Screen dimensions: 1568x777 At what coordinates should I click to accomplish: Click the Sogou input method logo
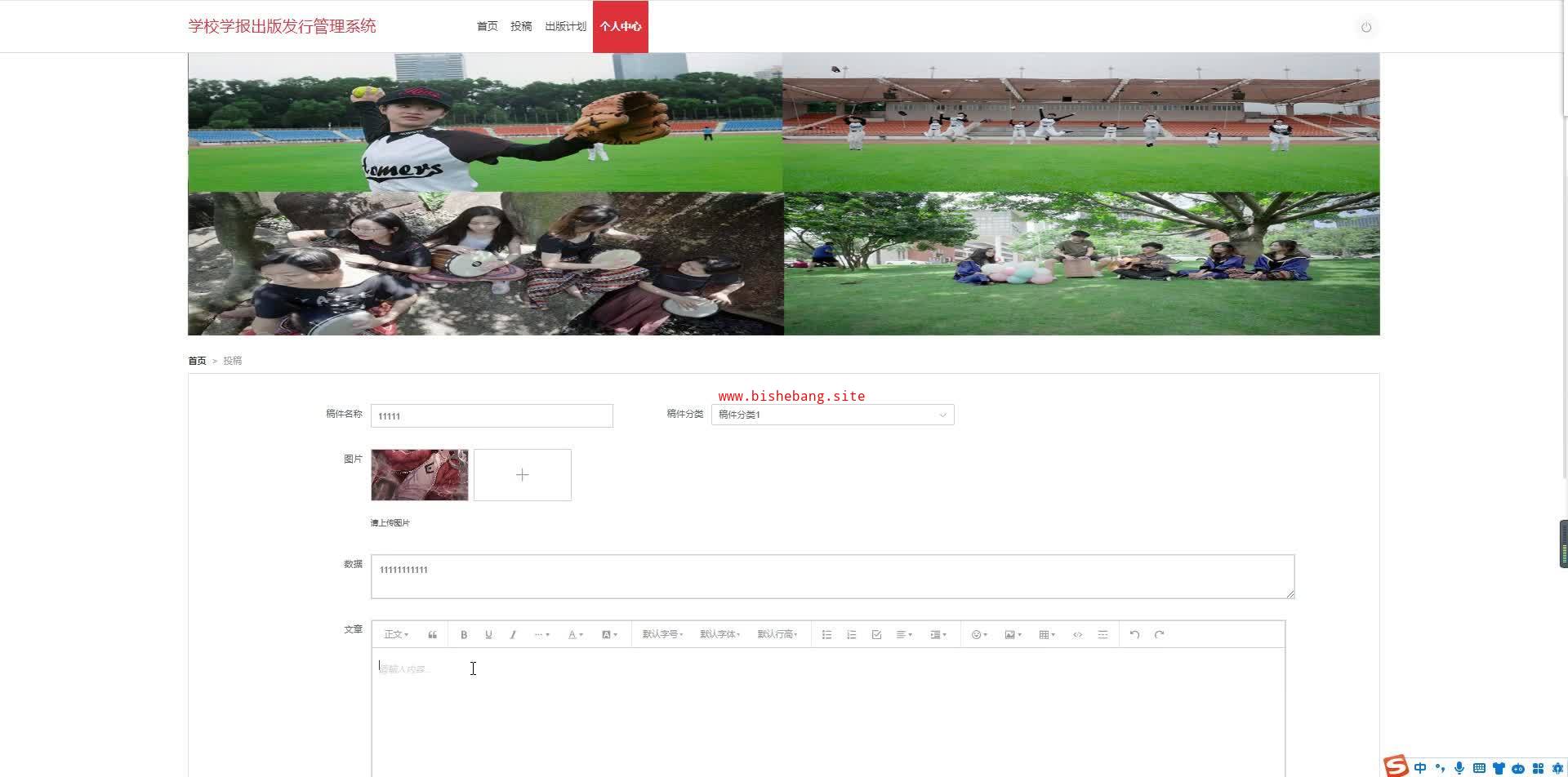pyautogui.click(x=1396, y=766)
